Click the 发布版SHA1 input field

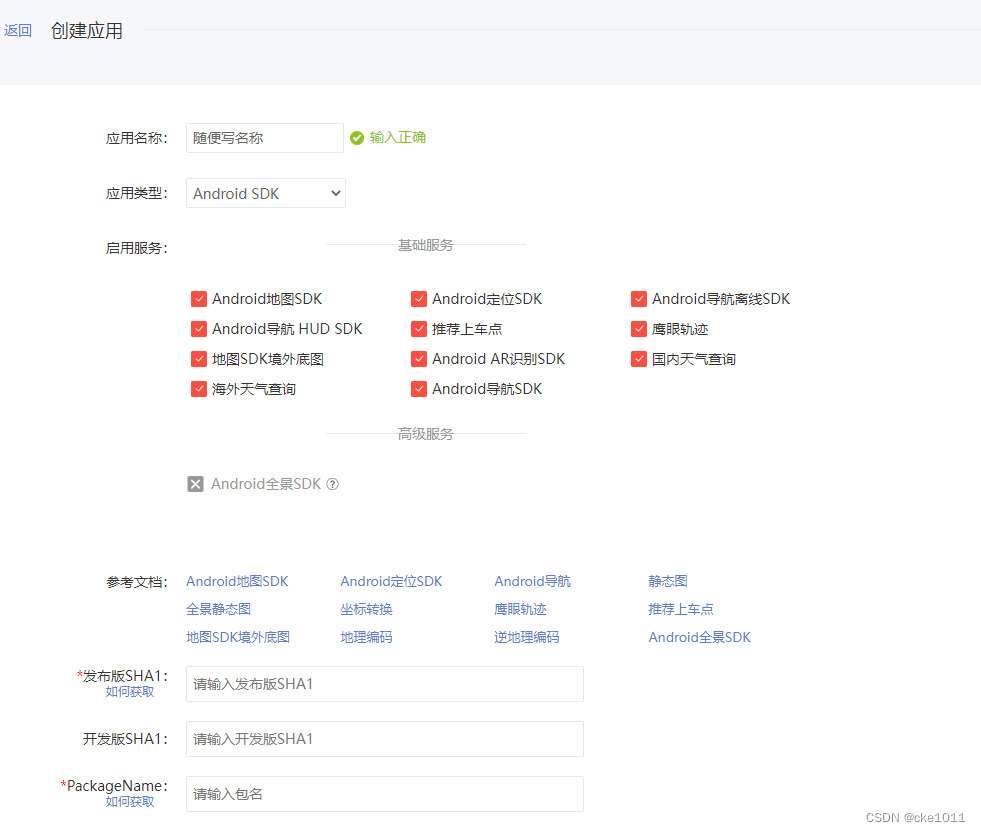pyautogui.click(x=384, y=683)
